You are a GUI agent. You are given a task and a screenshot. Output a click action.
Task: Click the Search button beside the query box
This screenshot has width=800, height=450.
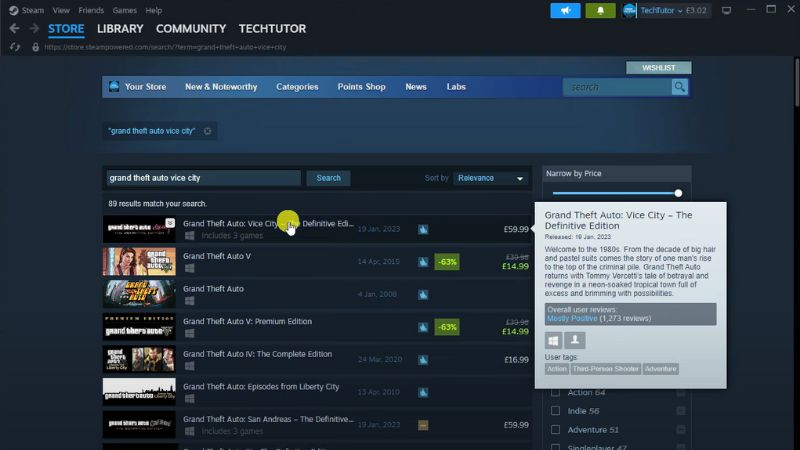tap(328, 178)
